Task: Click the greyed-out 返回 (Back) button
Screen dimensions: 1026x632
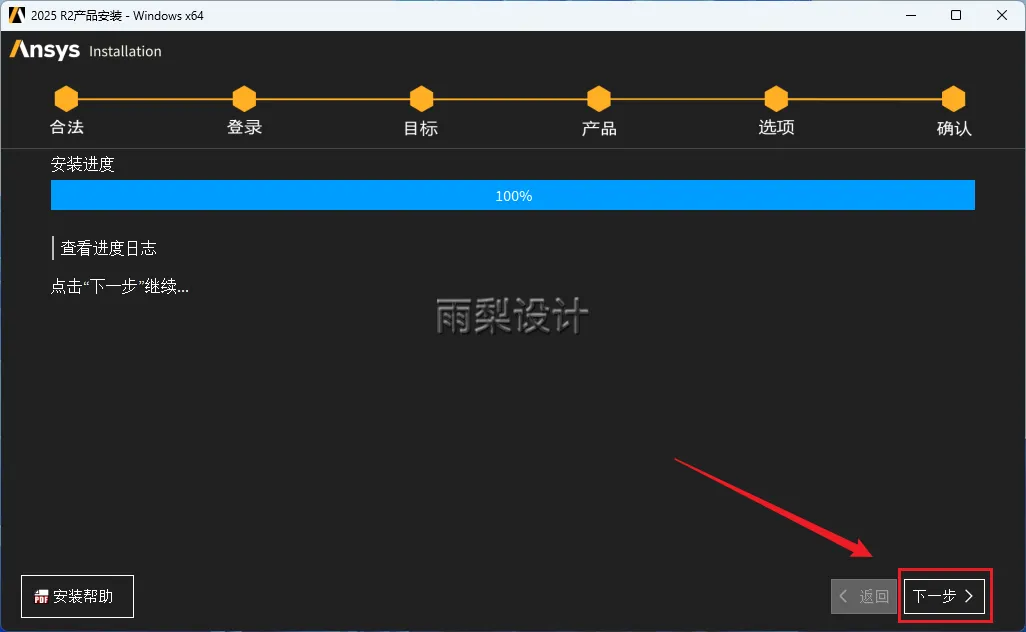Action: coord(864,596)
